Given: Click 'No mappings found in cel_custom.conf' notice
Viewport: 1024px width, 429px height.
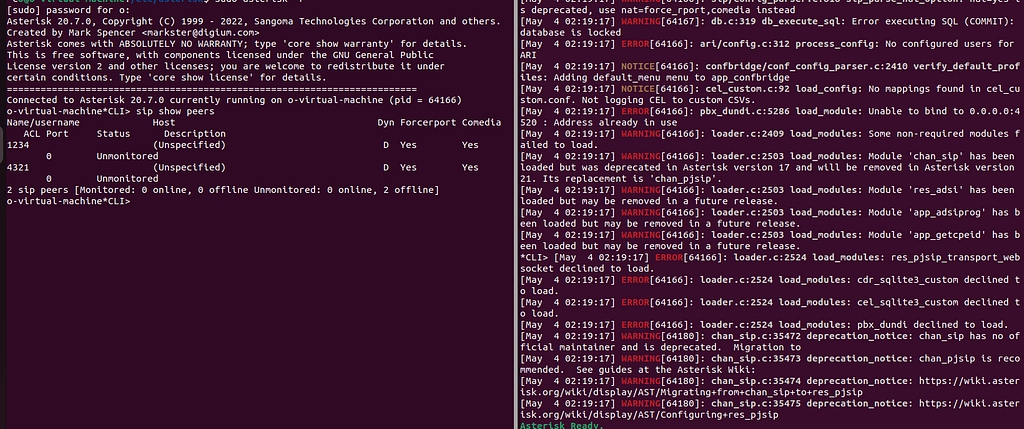Looking at the screenshot, I should pyautogui.click(x=771, y=94).
